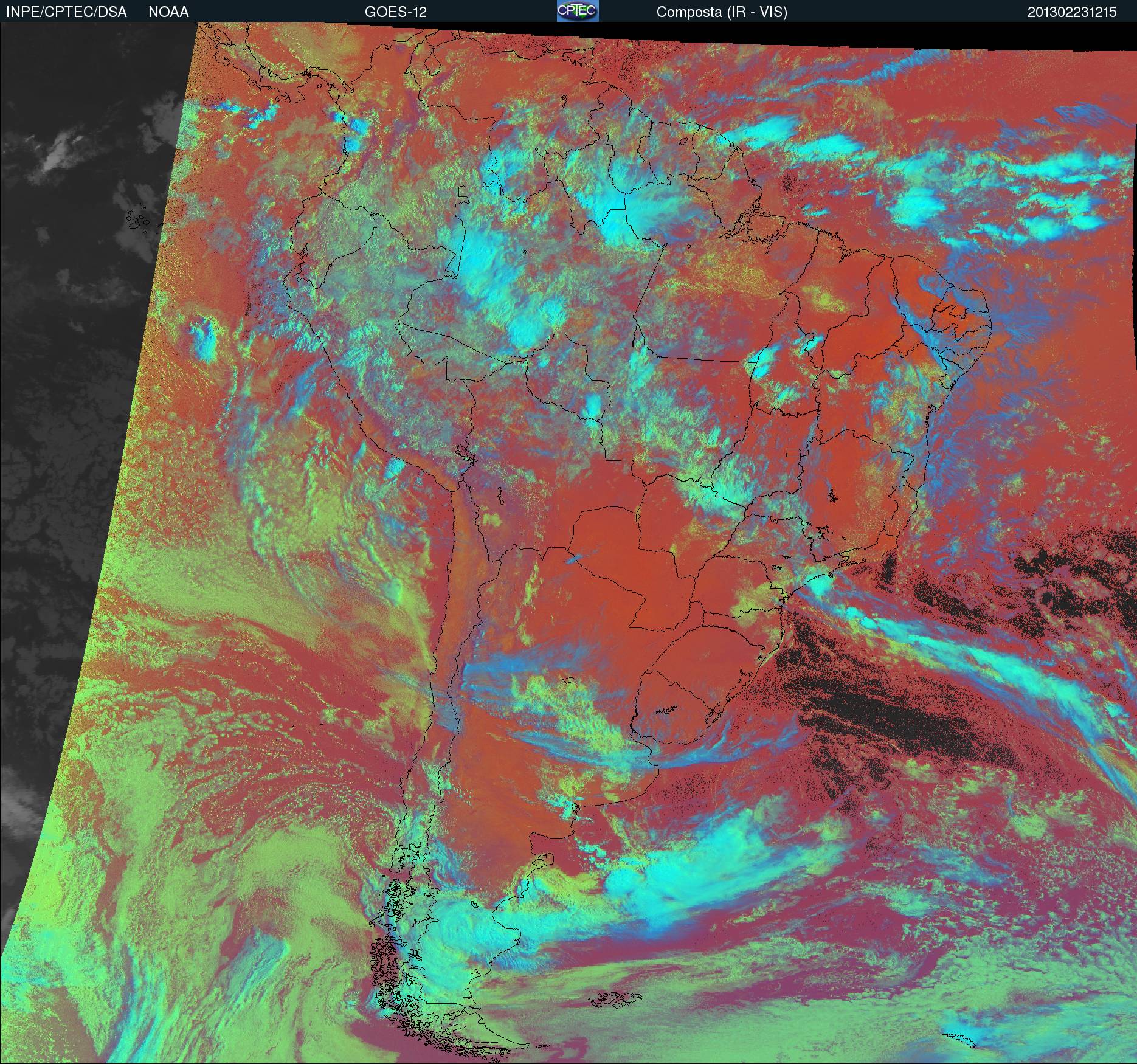Click the Lake Titicaca outline
Image resolution: width=1137 pixels, height=1064 pixels.
click(465, 454)
